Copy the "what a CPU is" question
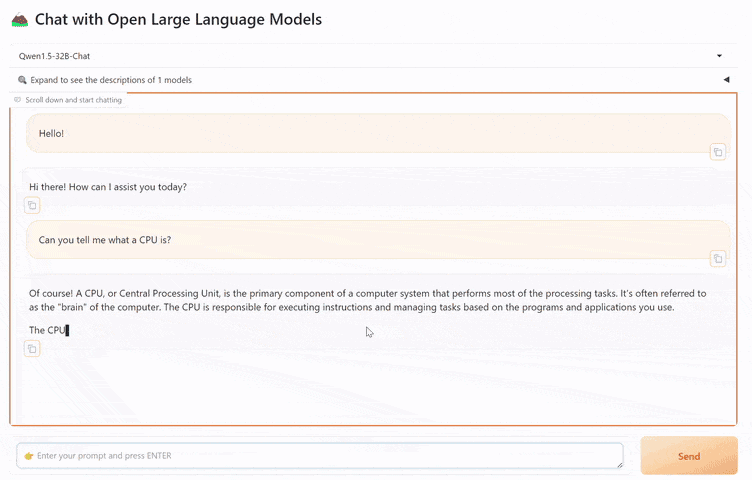Screen dimensions: 752x480 (717, 258)
